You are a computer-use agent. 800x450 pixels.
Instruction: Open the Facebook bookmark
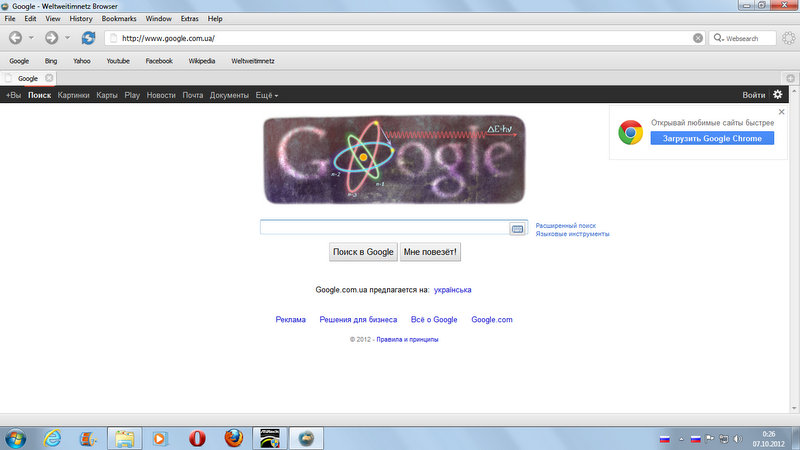tap(159, 61)
